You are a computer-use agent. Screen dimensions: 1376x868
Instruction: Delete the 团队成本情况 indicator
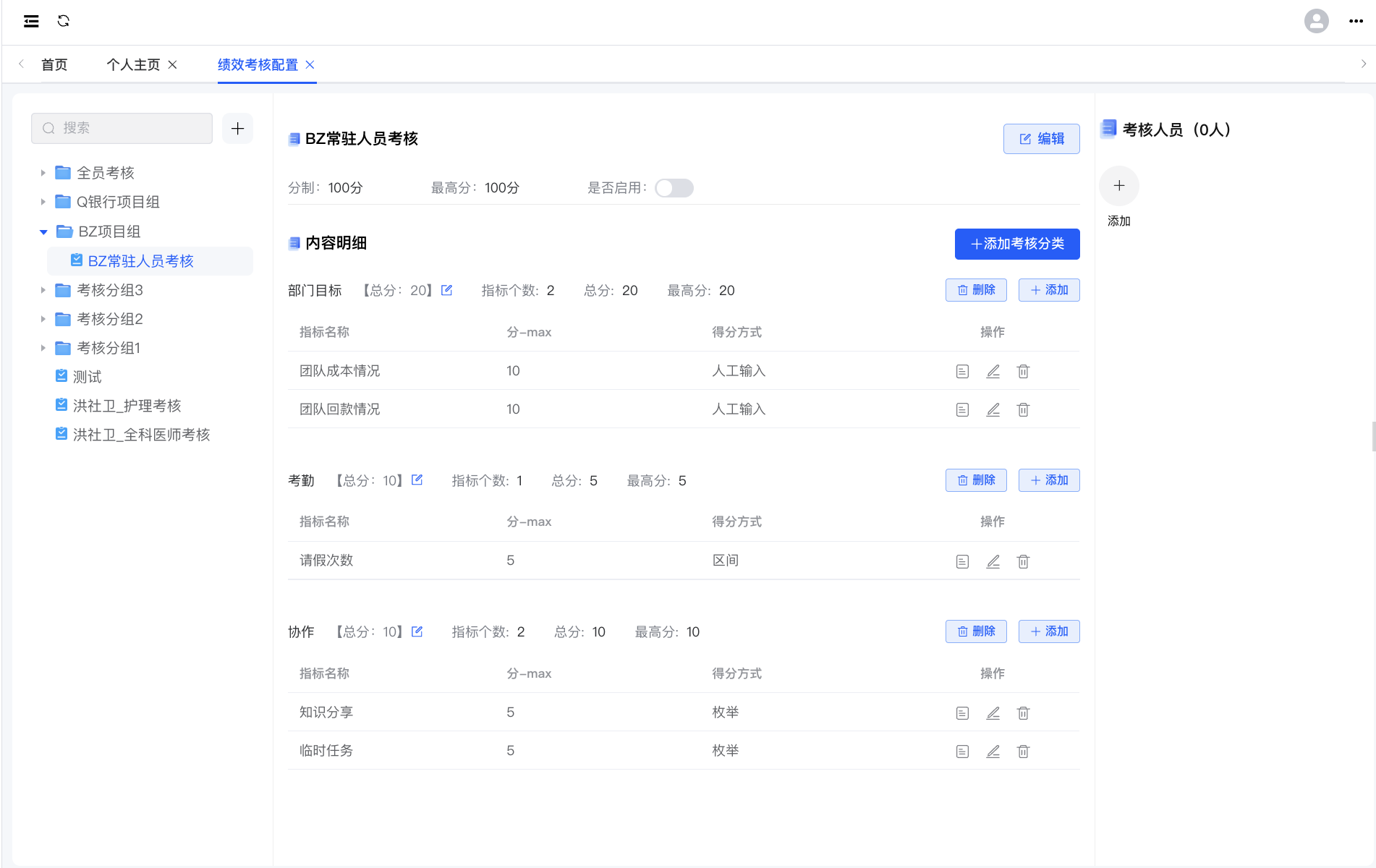1023,371
